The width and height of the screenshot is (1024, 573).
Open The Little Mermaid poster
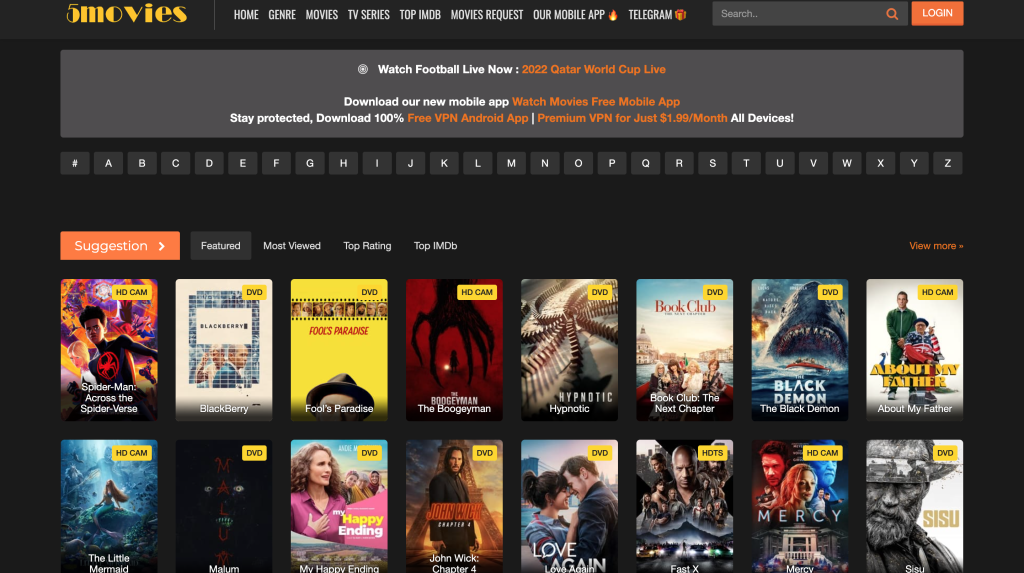coord(109,506)
